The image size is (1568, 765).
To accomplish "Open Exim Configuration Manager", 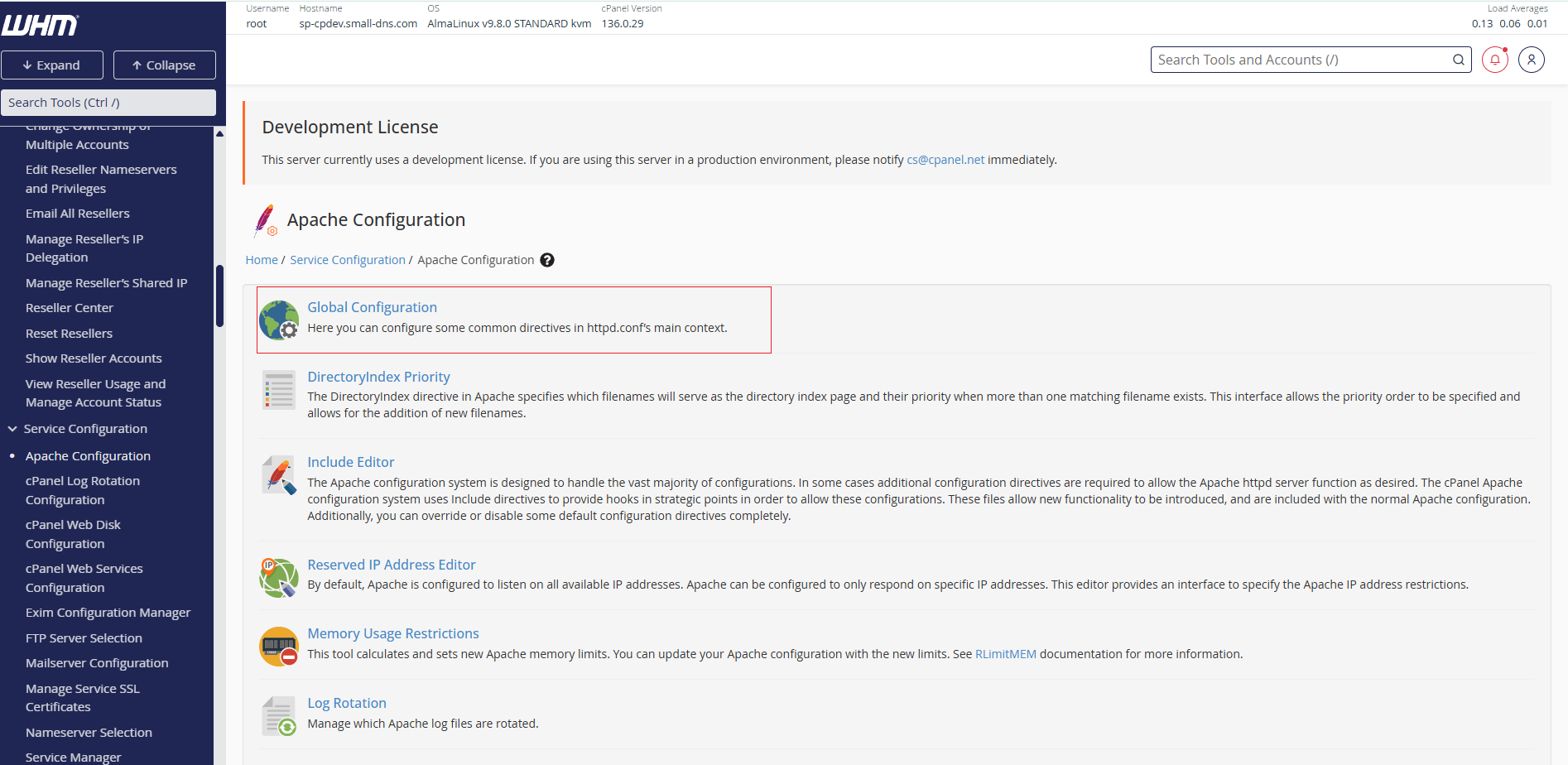I will click(108, 613).
